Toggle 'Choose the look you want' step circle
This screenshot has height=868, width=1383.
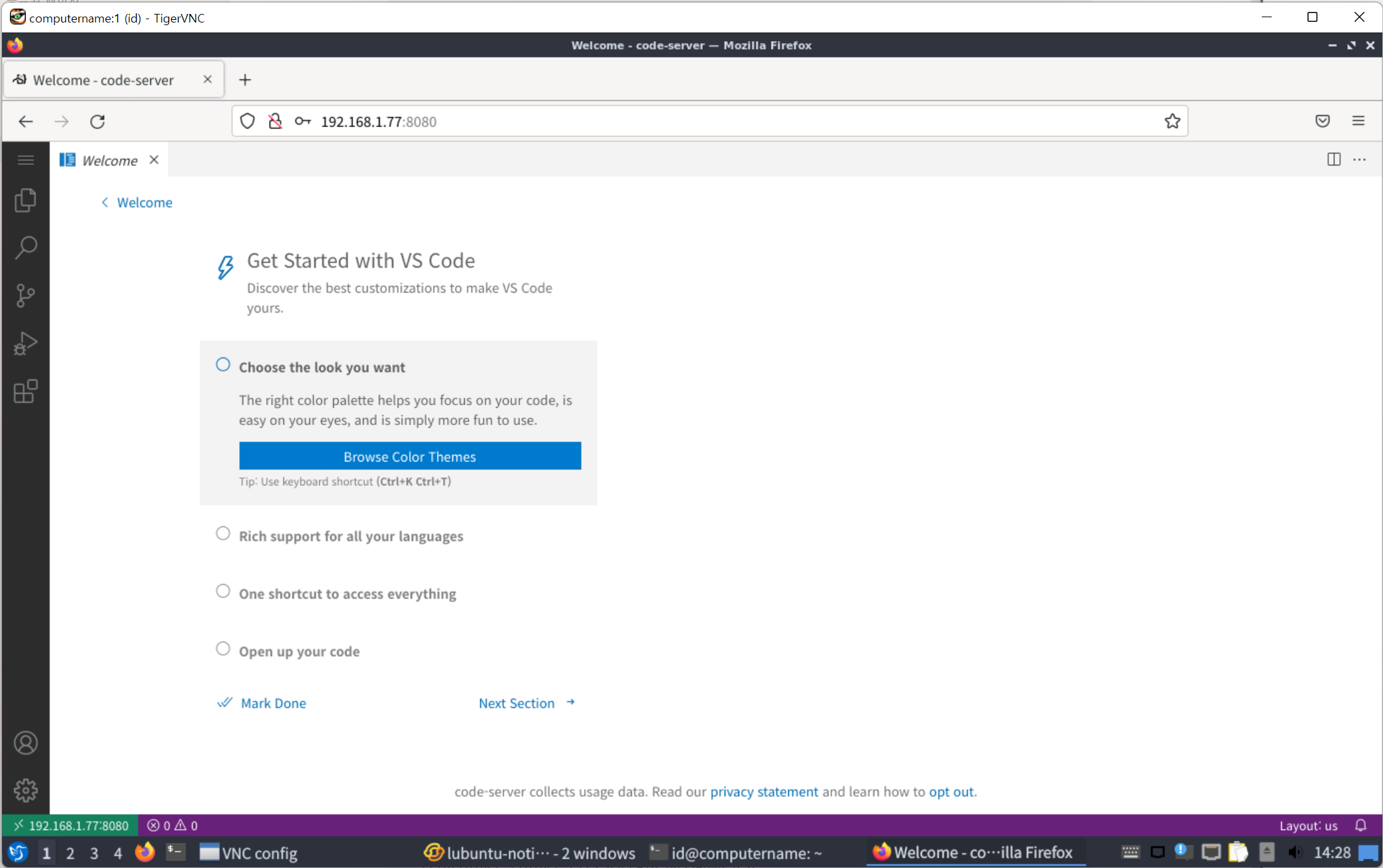[x=223, y=365]
